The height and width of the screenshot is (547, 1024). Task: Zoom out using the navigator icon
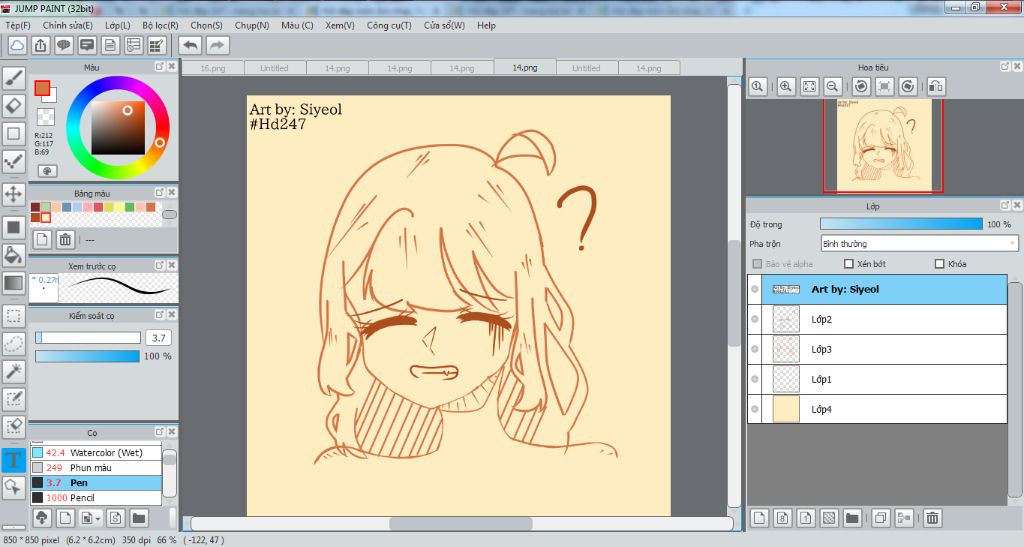[832, 86]
